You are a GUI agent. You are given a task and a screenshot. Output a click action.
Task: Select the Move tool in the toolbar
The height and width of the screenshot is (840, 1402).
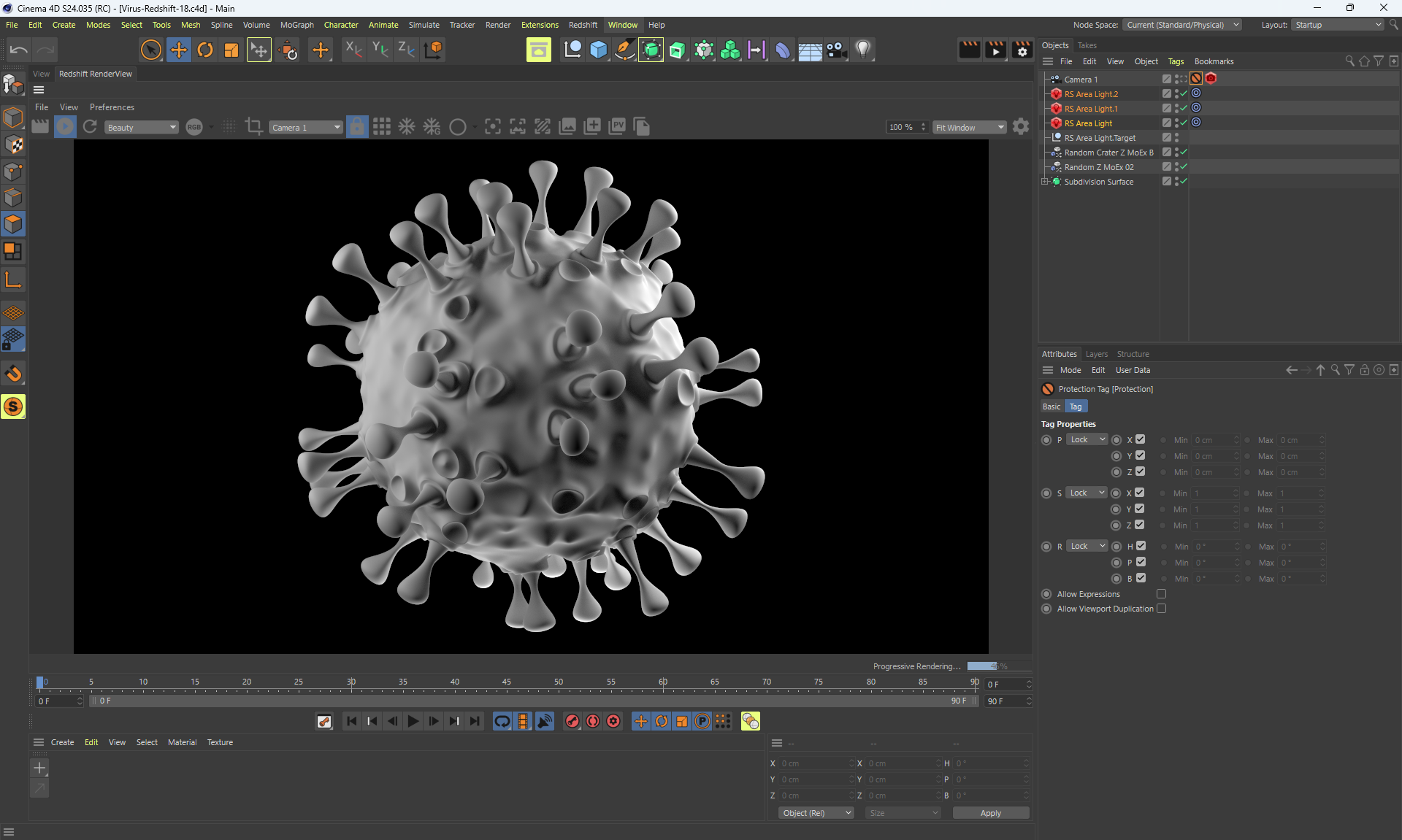[178, 50]
